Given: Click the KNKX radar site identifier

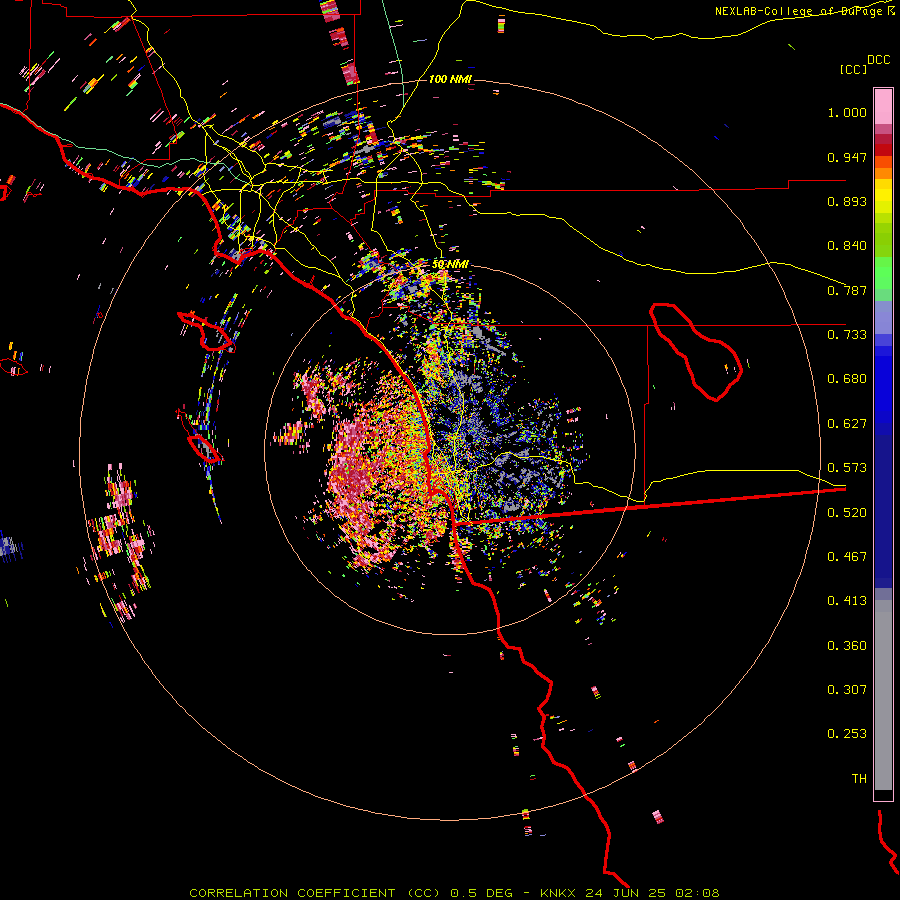Looking at the screenshot, I should coord(560,893).
